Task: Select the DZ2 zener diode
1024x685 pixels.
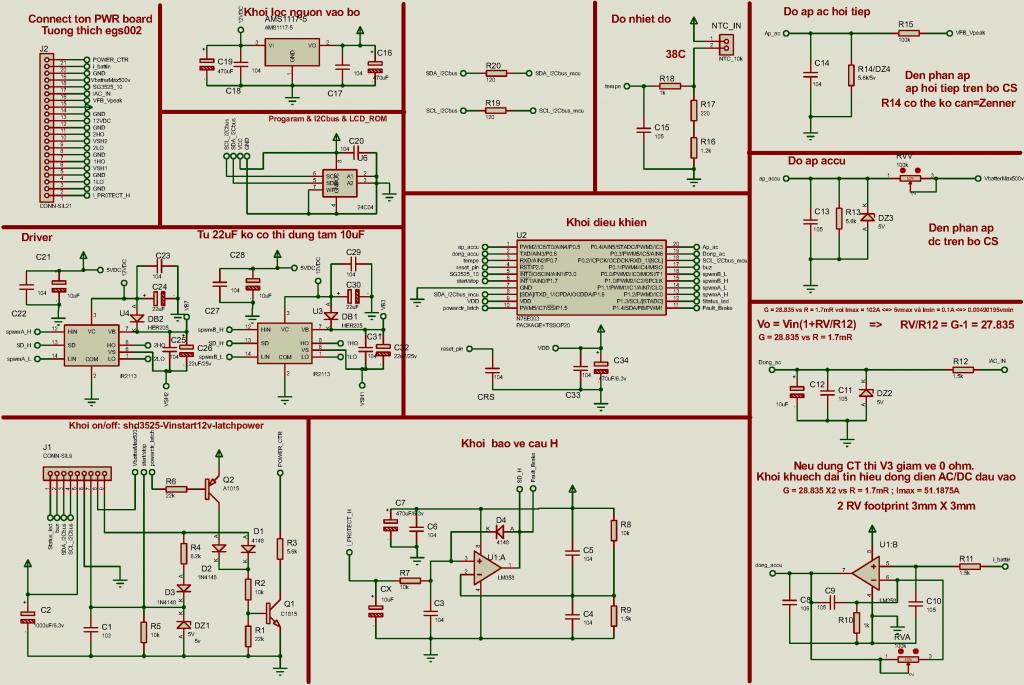Action: click(x=866, y=392)
